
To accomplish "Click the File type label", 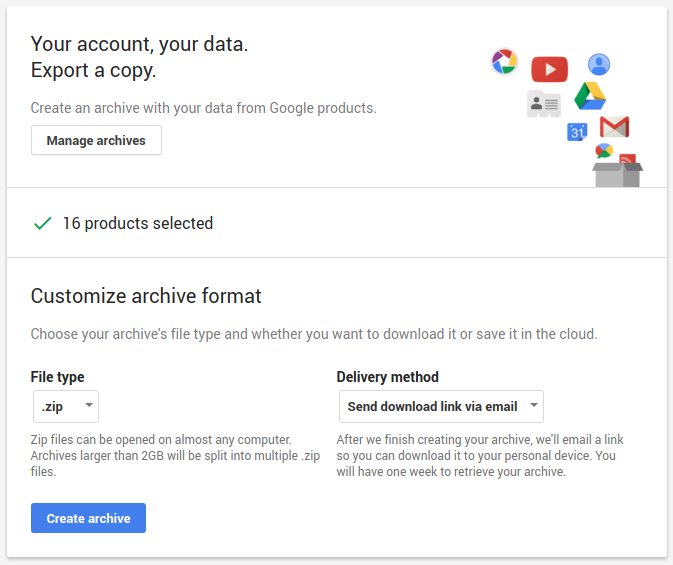I will 58,377.
